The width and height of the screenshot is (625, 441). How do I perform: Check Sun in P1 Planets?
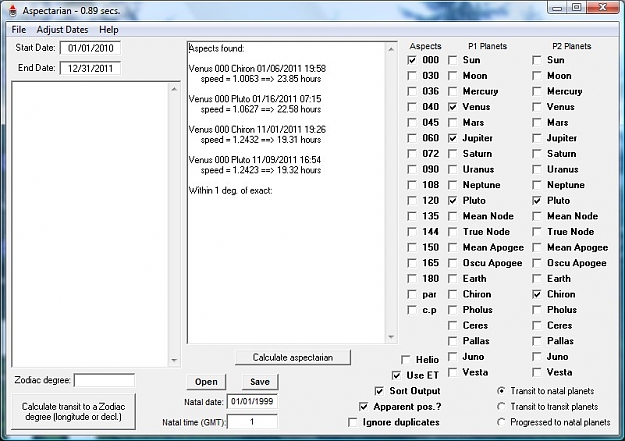pyautogui.click(x=452, y=60)
